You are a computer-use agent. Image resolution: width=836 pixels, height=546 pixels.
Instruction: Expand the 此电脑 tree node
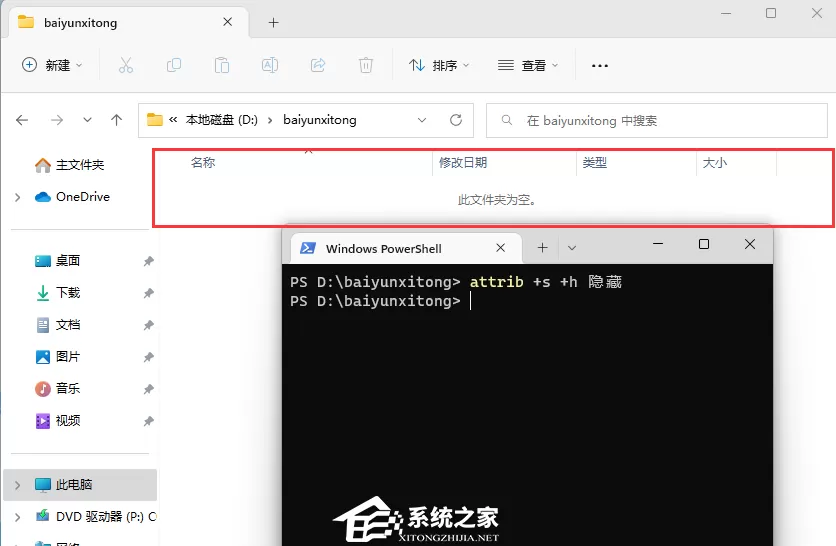[18, 485]
